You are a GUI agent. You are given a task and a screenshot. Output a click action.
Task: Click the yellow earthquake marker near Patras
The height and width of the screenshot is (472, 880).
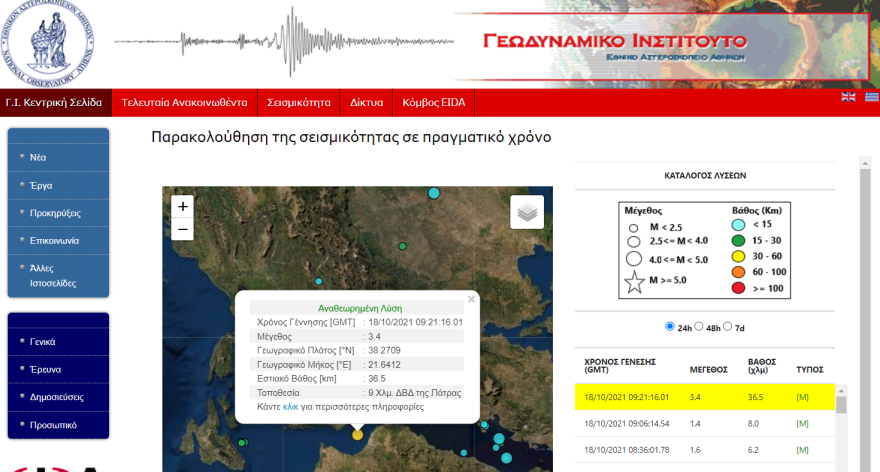358,434
